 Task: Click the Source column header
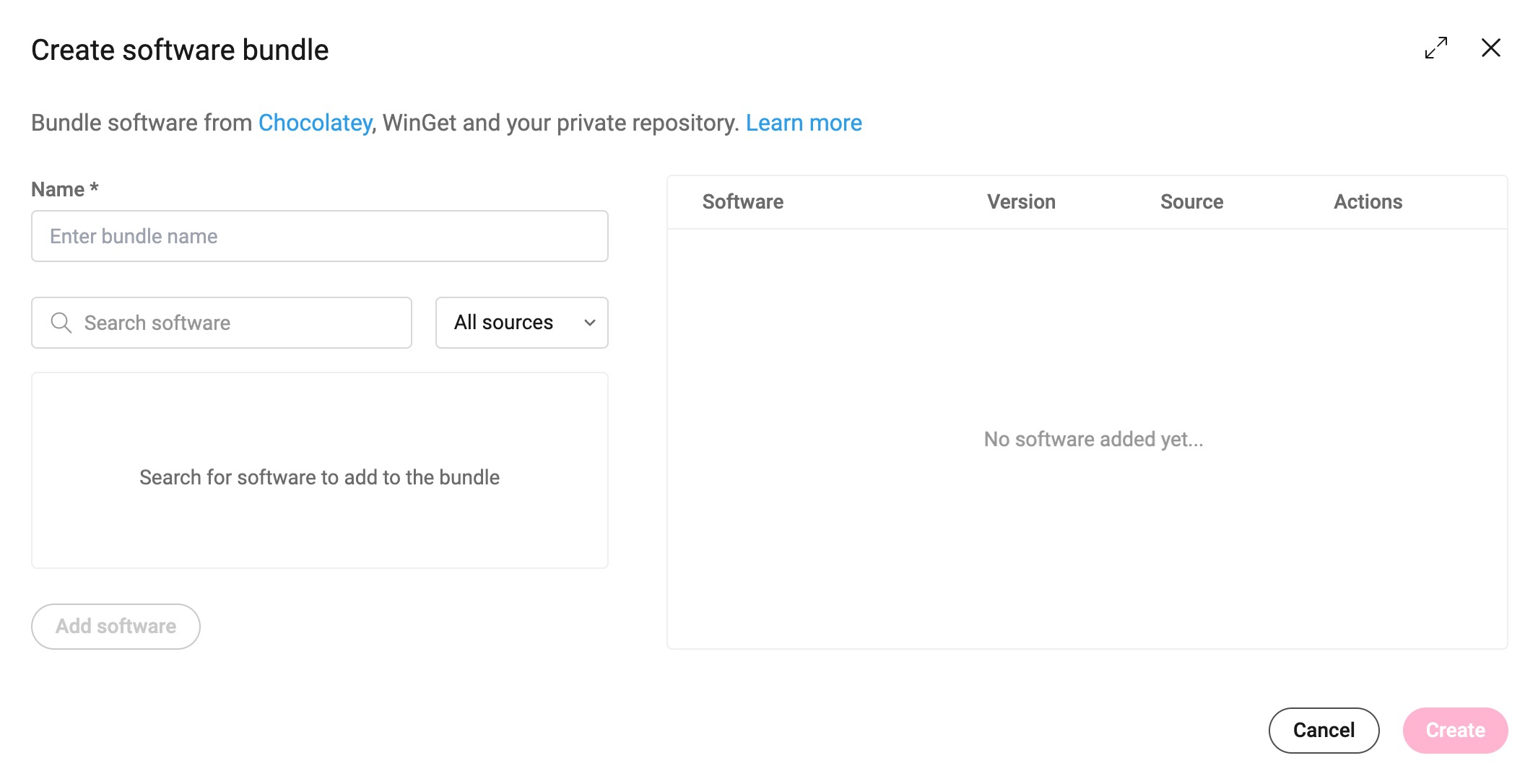tap(1191, 201)
